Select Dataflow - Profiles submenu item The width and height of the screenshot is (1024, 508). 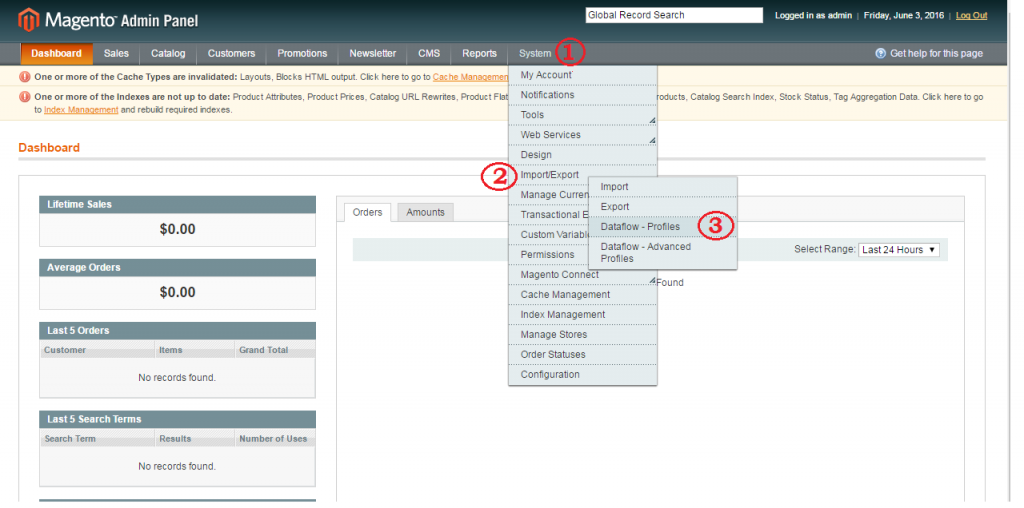pos(663,227)
